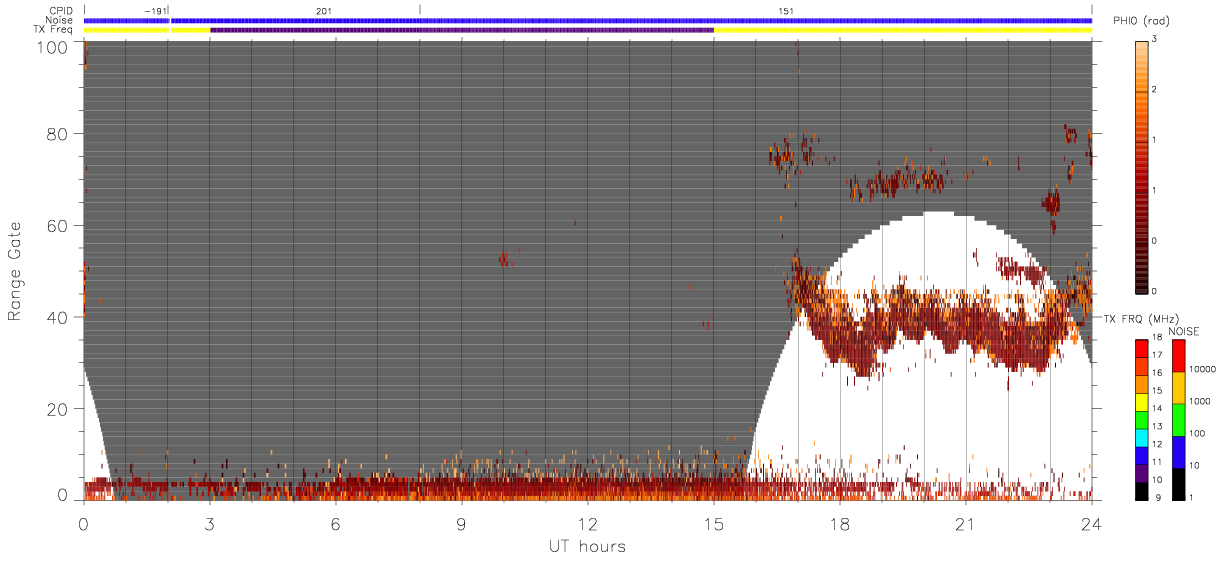
Task: Click the echo cluster near 23 UT, gate 65
Action: click(1050, 203)
